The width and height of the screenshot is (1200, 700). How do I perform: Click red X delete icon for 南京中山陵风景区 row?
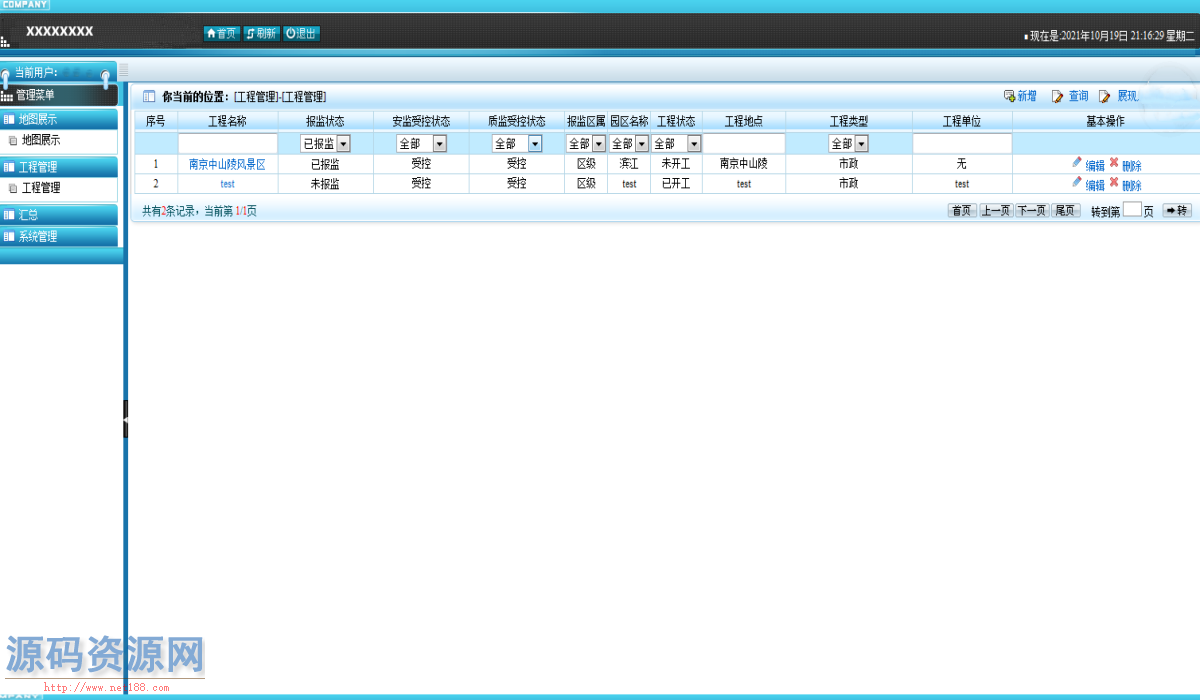[x=1114, y=162]
